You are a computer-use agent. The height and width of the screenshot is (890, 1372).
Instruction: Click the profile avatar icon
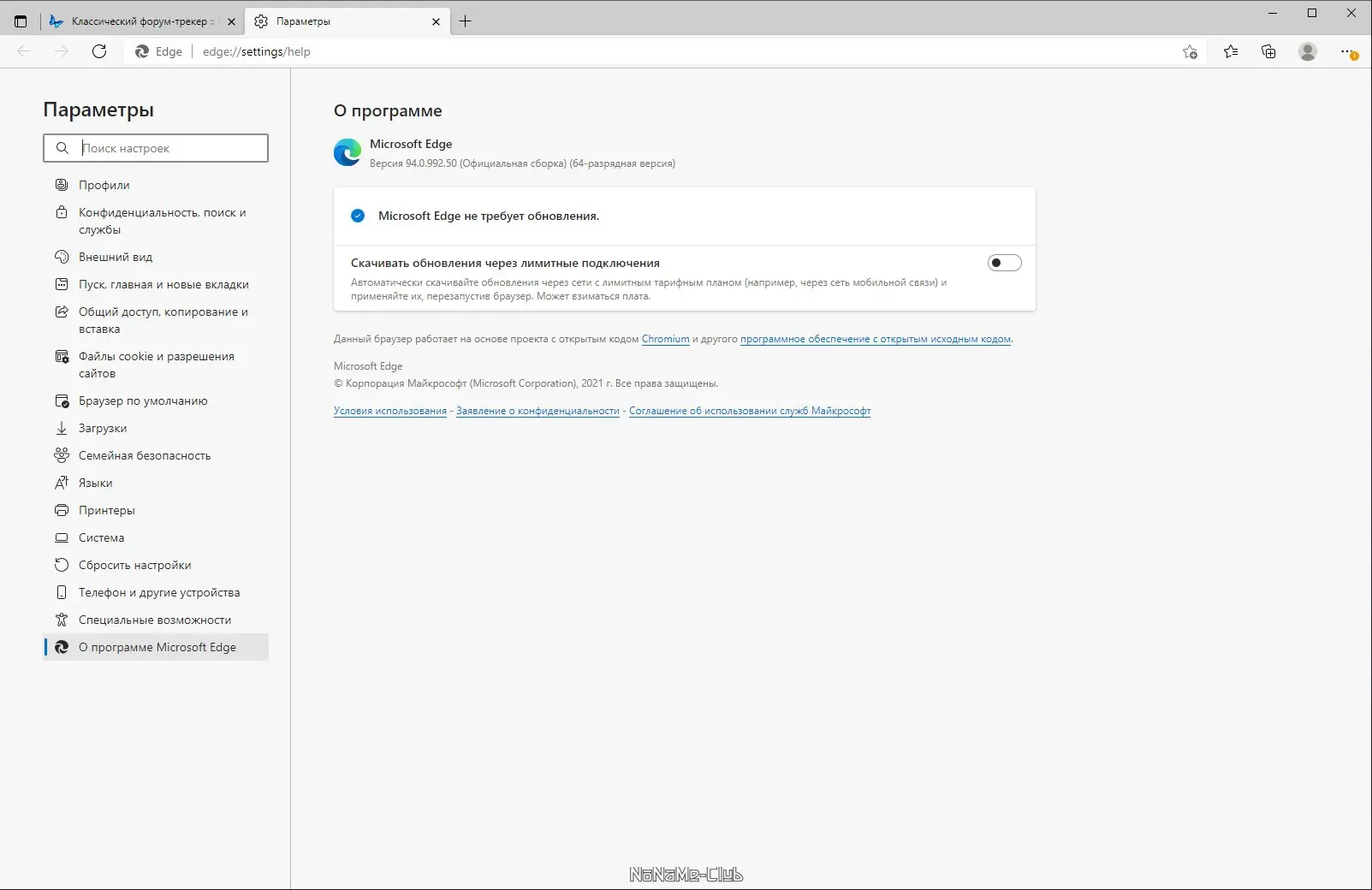coord(1308,51)
